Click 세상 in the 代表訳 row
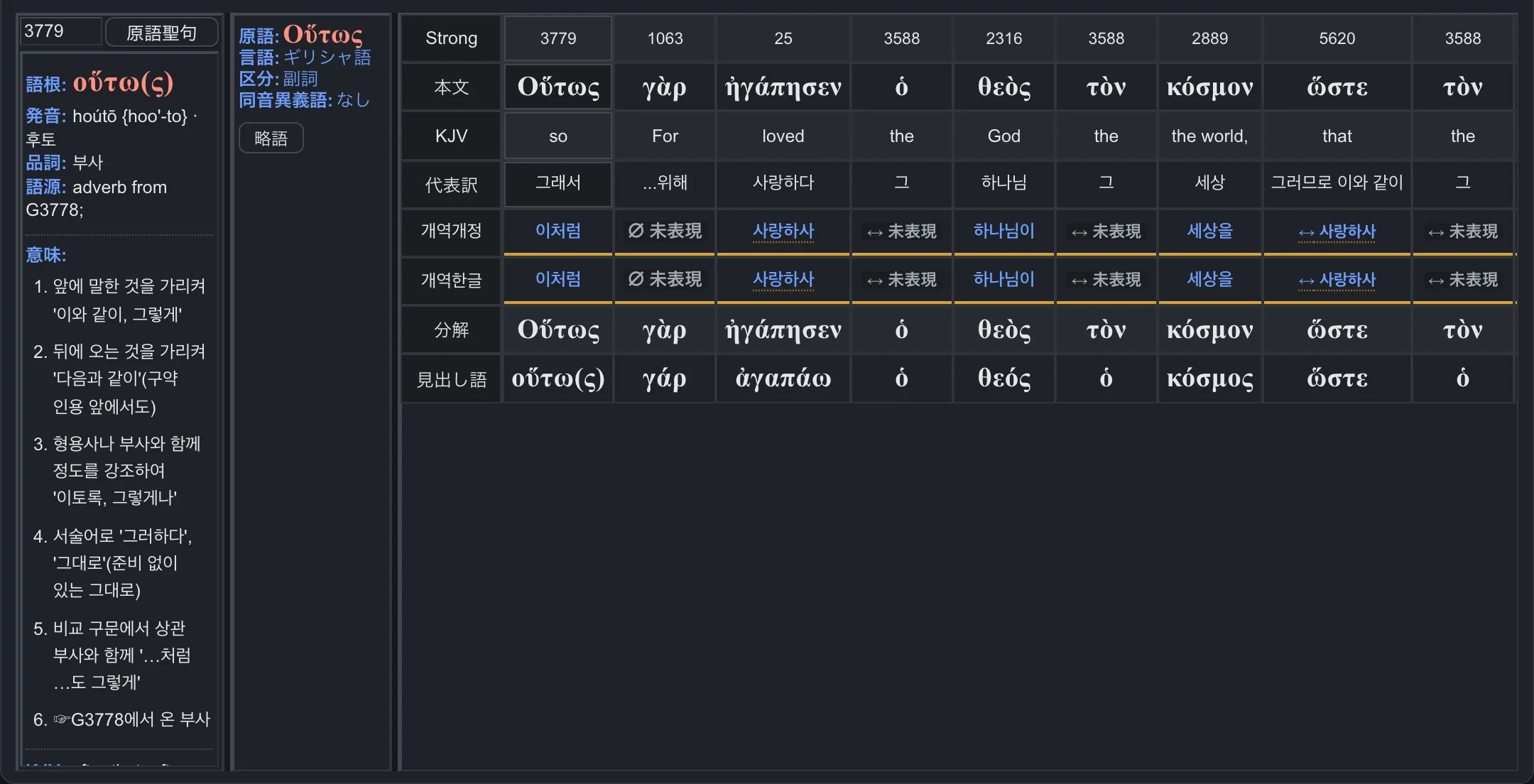The image size is (1534, 784). [1210, 183]
